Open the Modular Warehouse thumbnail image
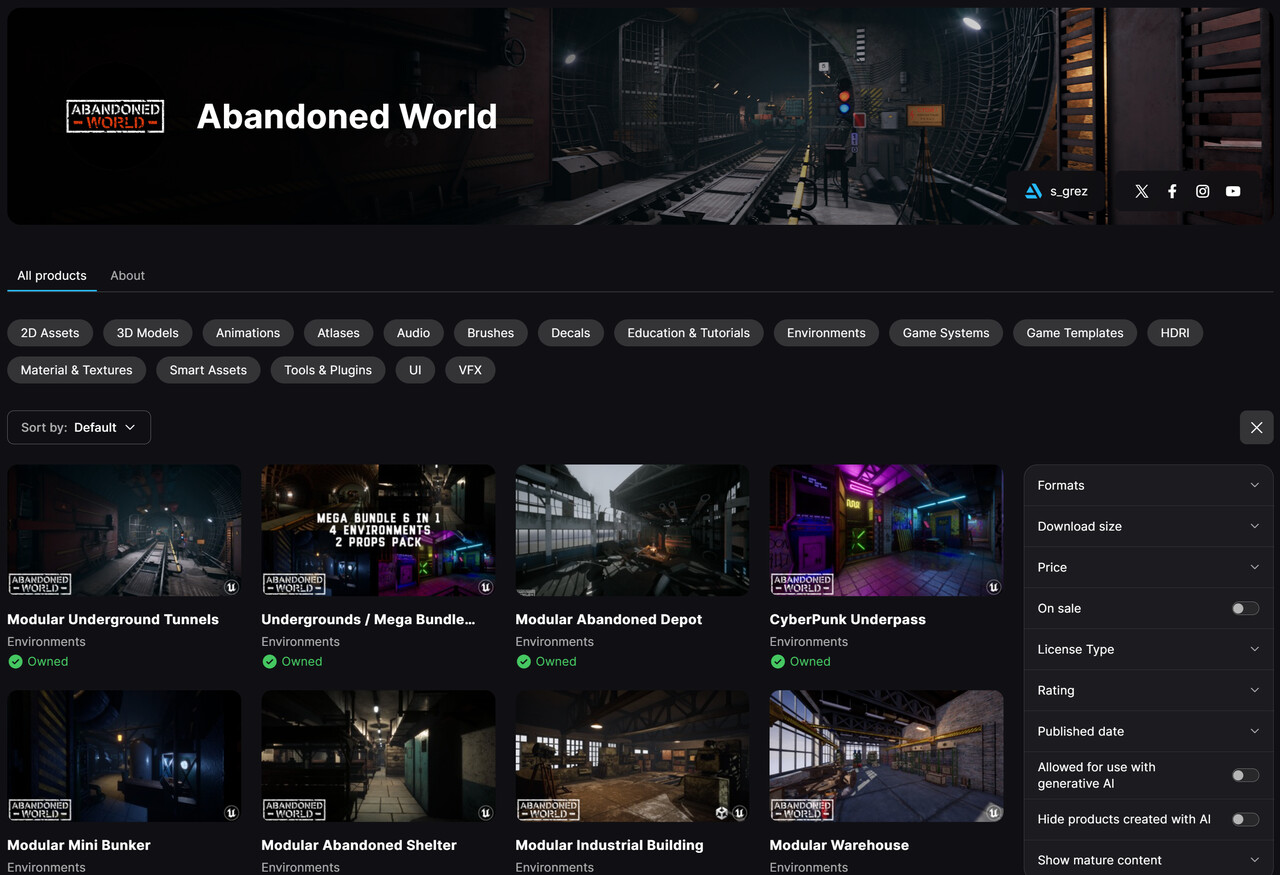Image resolution: width=1280 pixels, height=875 pixels. coord(886,756)
